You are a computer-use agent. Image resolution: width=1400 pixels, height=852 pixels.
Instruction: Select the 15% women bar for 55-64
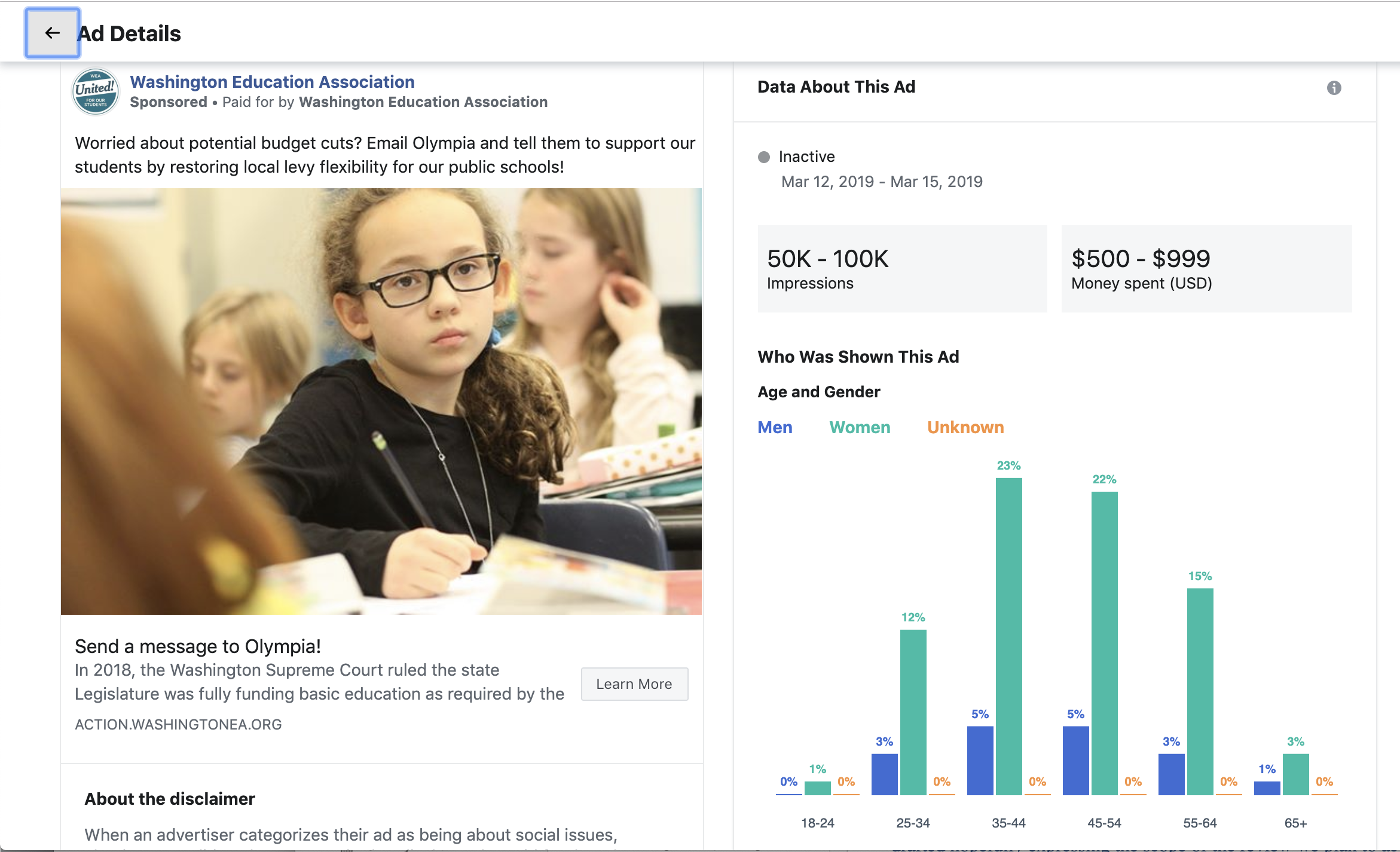click(1200, 691)
